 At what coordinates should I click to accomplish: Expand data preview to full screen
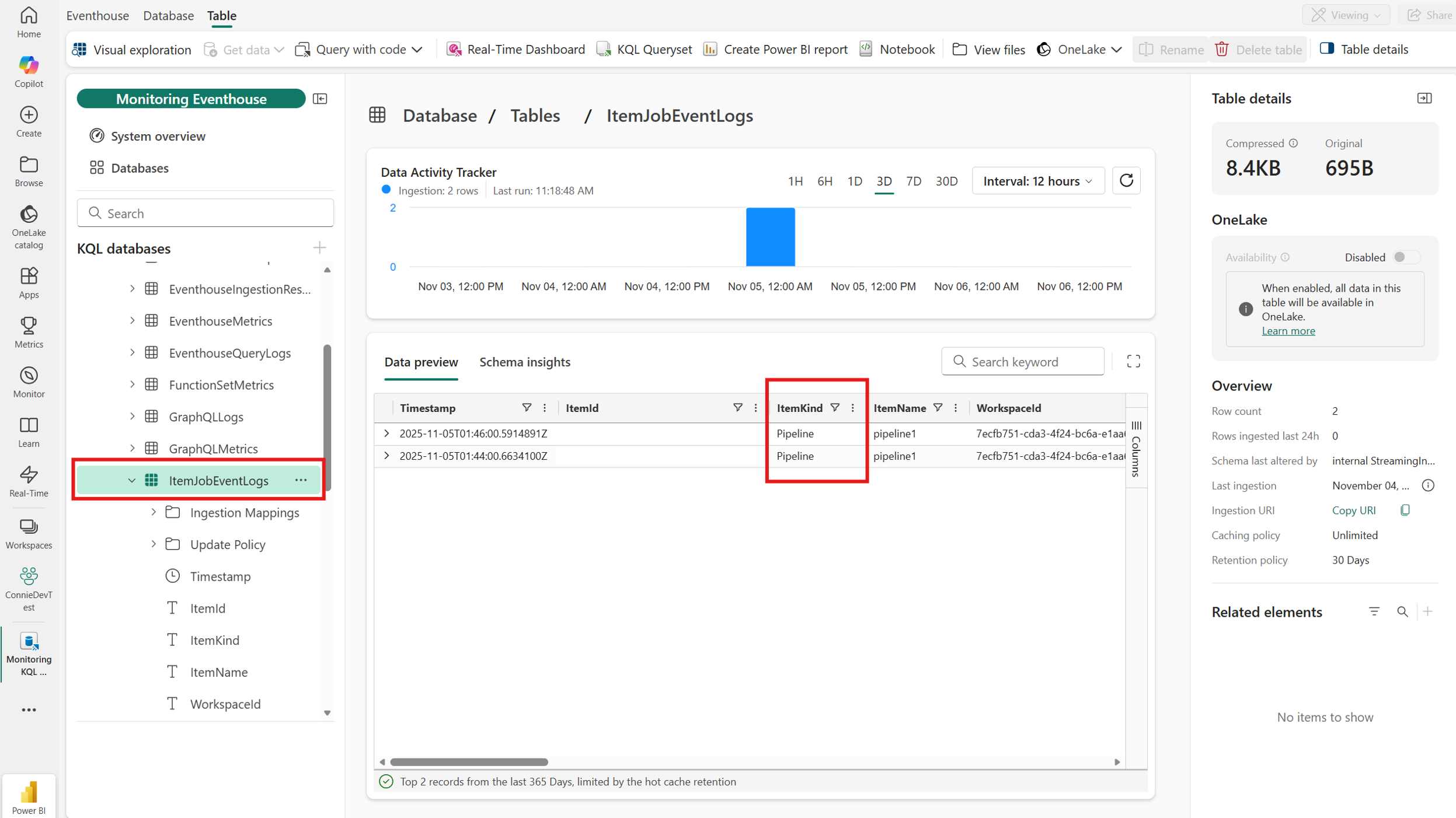1133,362
